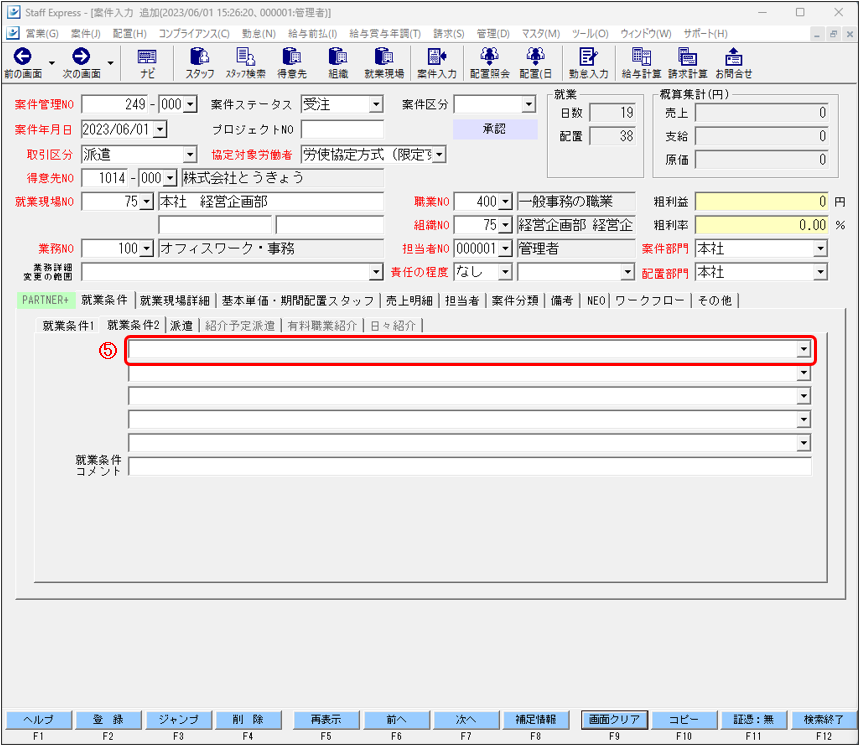Open the 協定対象労働者 dropdown
The height and width of the screenshot is (746, 861).
click(x=439, y=155)
